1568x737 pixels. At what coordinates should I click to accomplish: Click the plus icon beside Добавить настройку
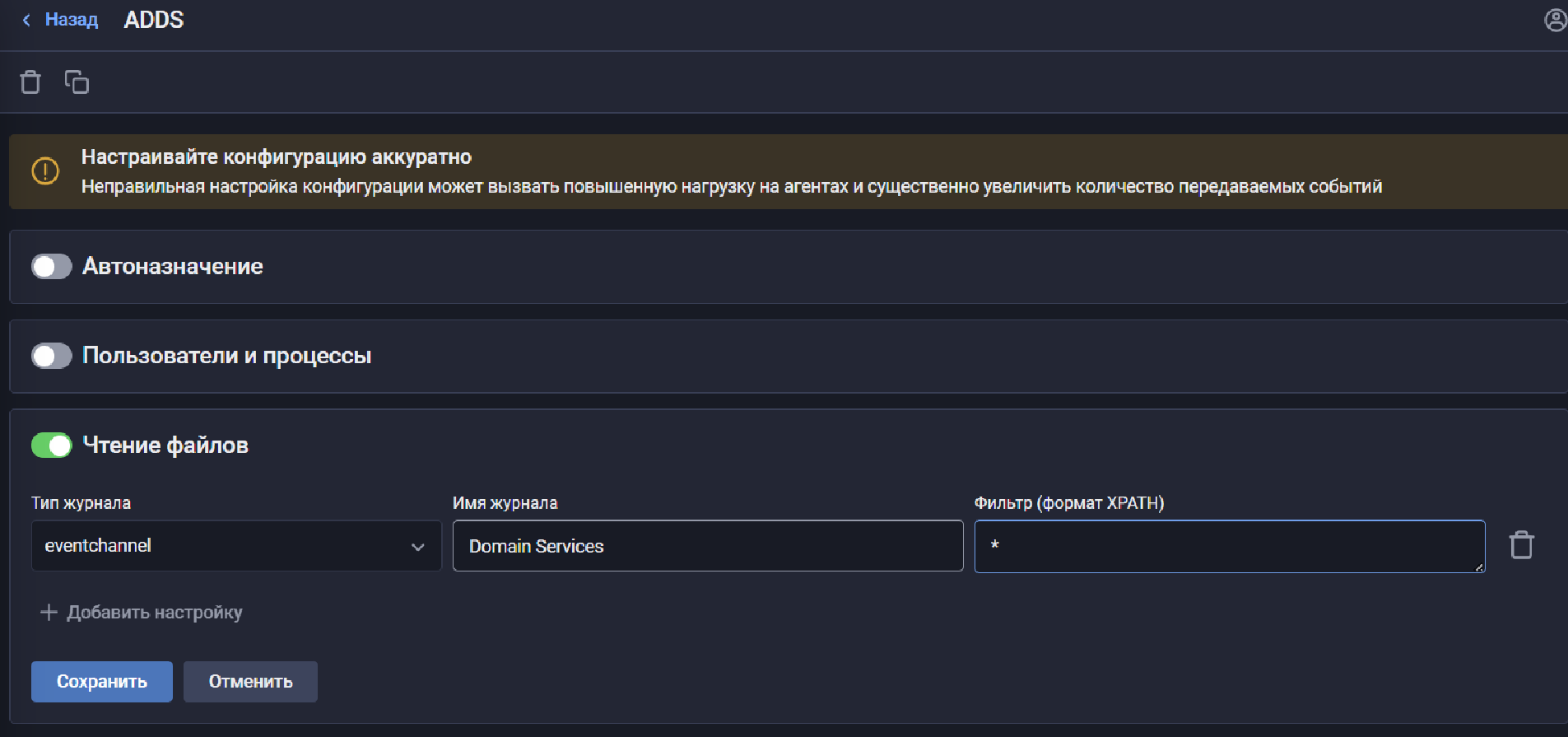click(x=49, y=613)
